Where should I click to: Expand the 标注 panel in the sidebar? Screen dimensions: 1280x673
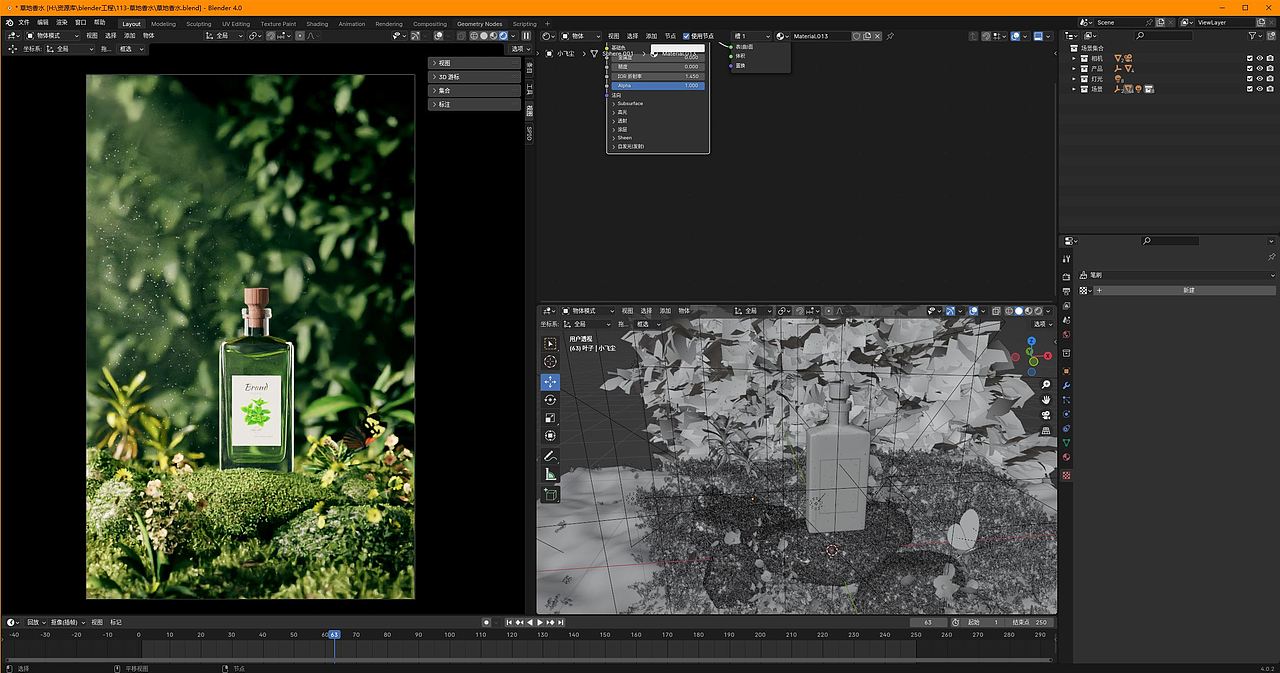click(x=474, y=104)
